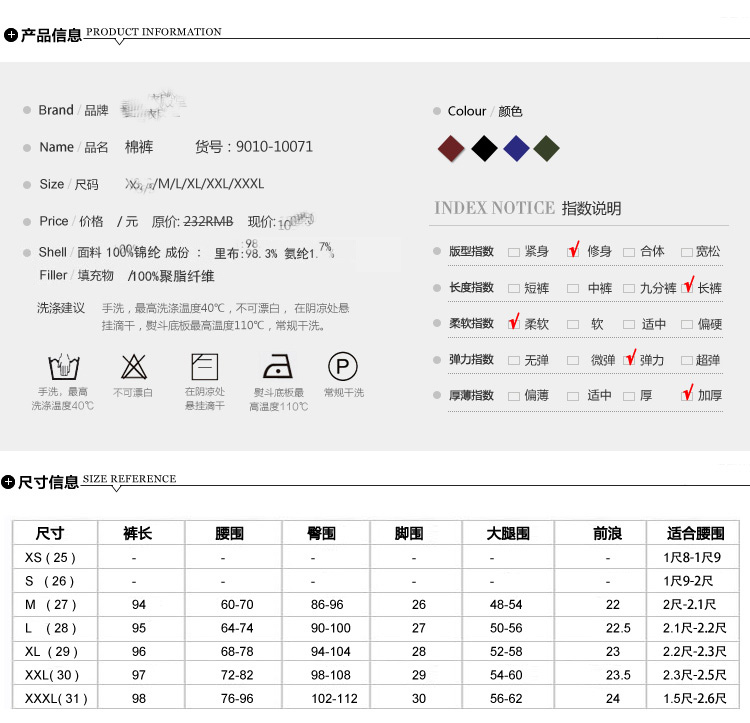Click the M ( 27 ) size row label
Viewport: 750px width, 723px height.
51,604
